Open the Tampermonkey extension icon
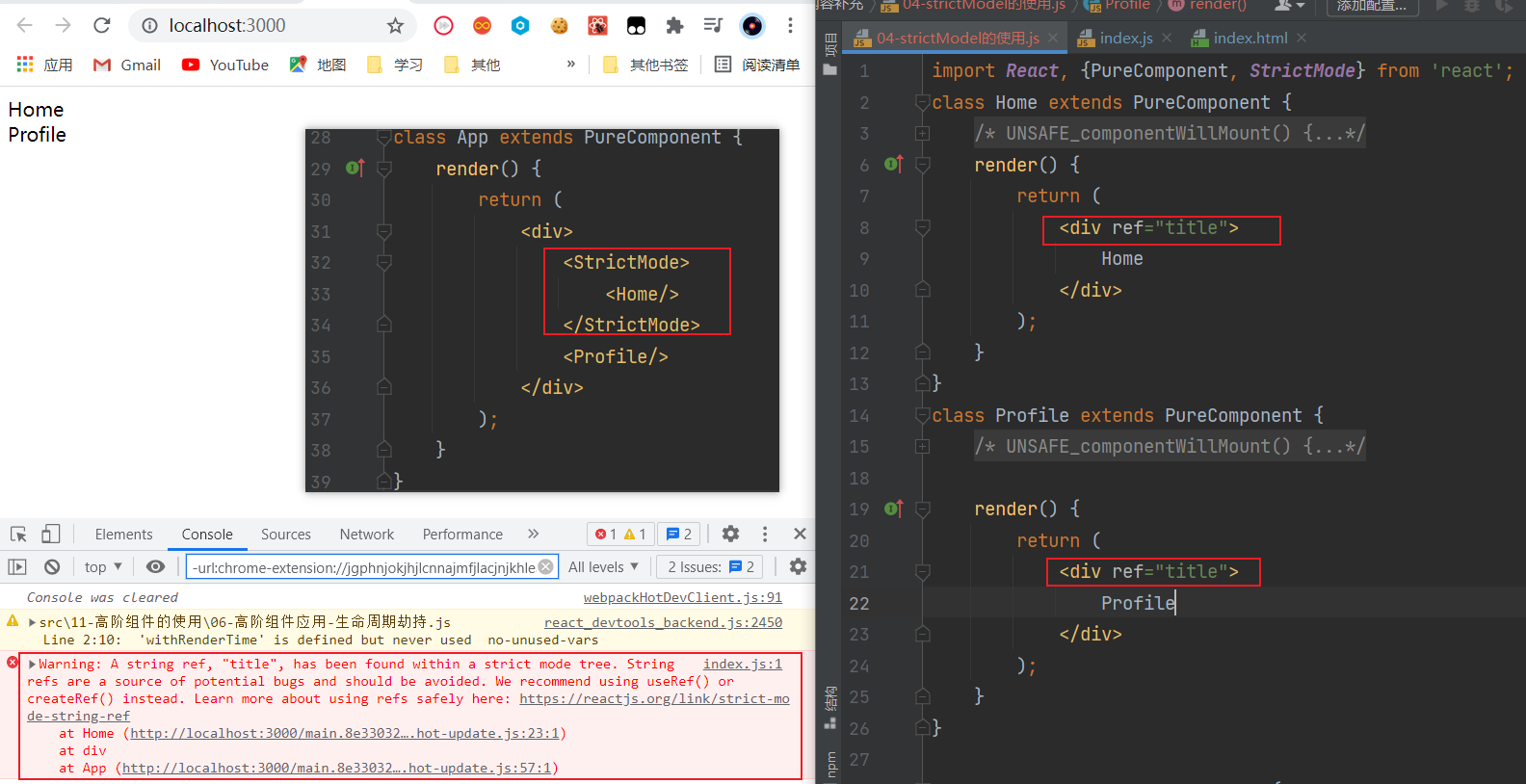1526x784 pixels. 636,26
